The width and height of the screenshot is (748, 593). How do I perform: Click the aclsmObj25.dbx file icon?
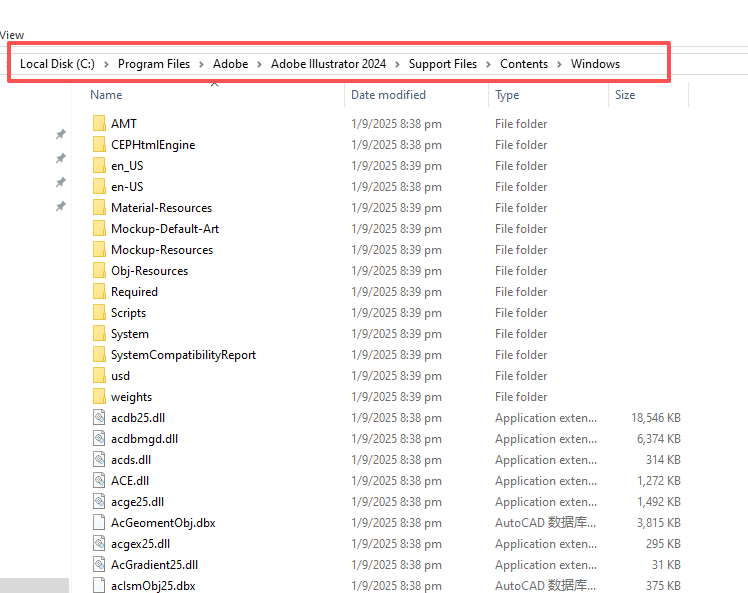[98, 586]
